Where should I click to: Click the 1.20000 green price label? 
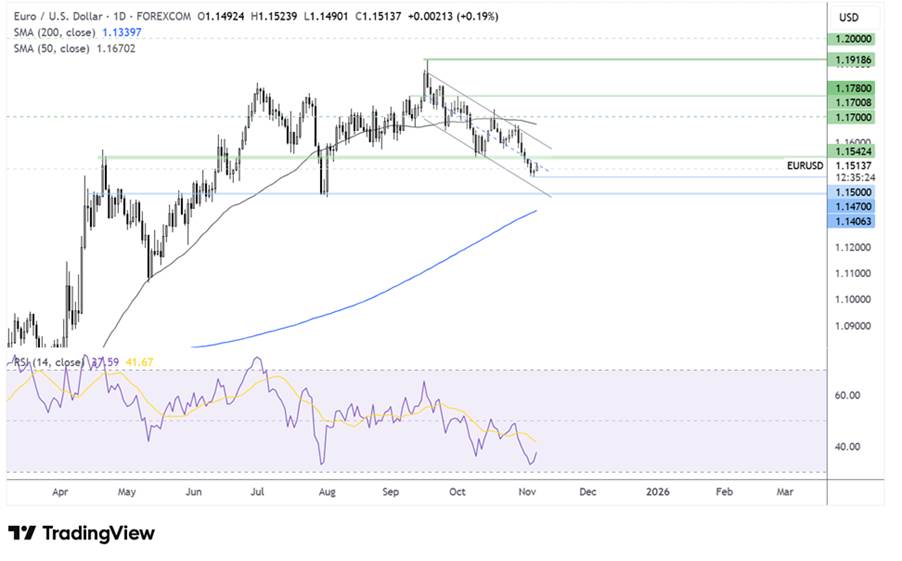(x=851, y=38)
